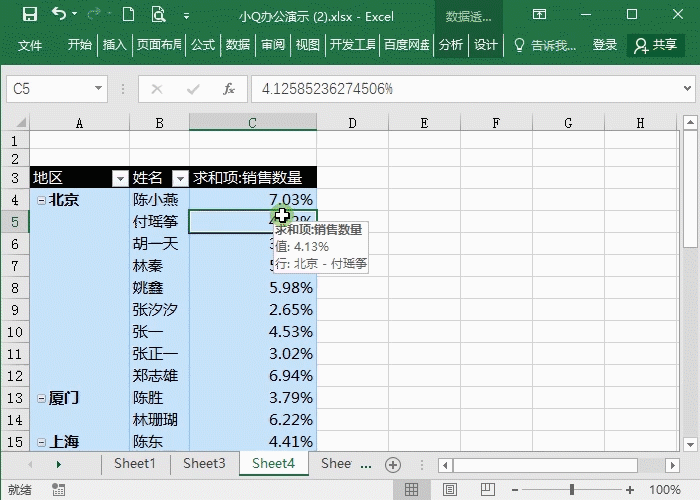Click the Print Preview icon

point(159,15)
